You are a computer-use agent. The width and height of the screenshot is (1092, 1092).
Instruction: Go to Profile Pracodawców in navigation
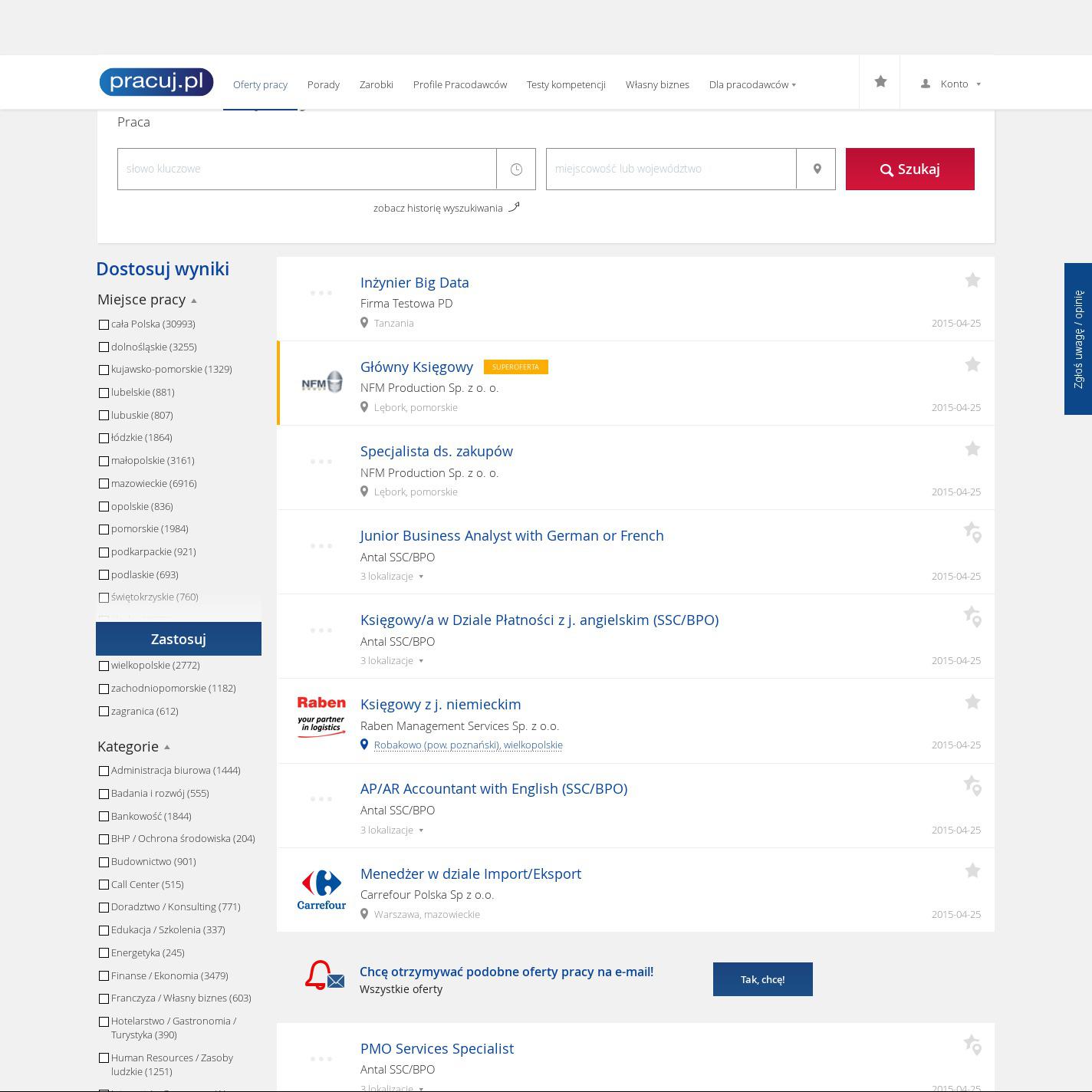(x=459, y=84)
